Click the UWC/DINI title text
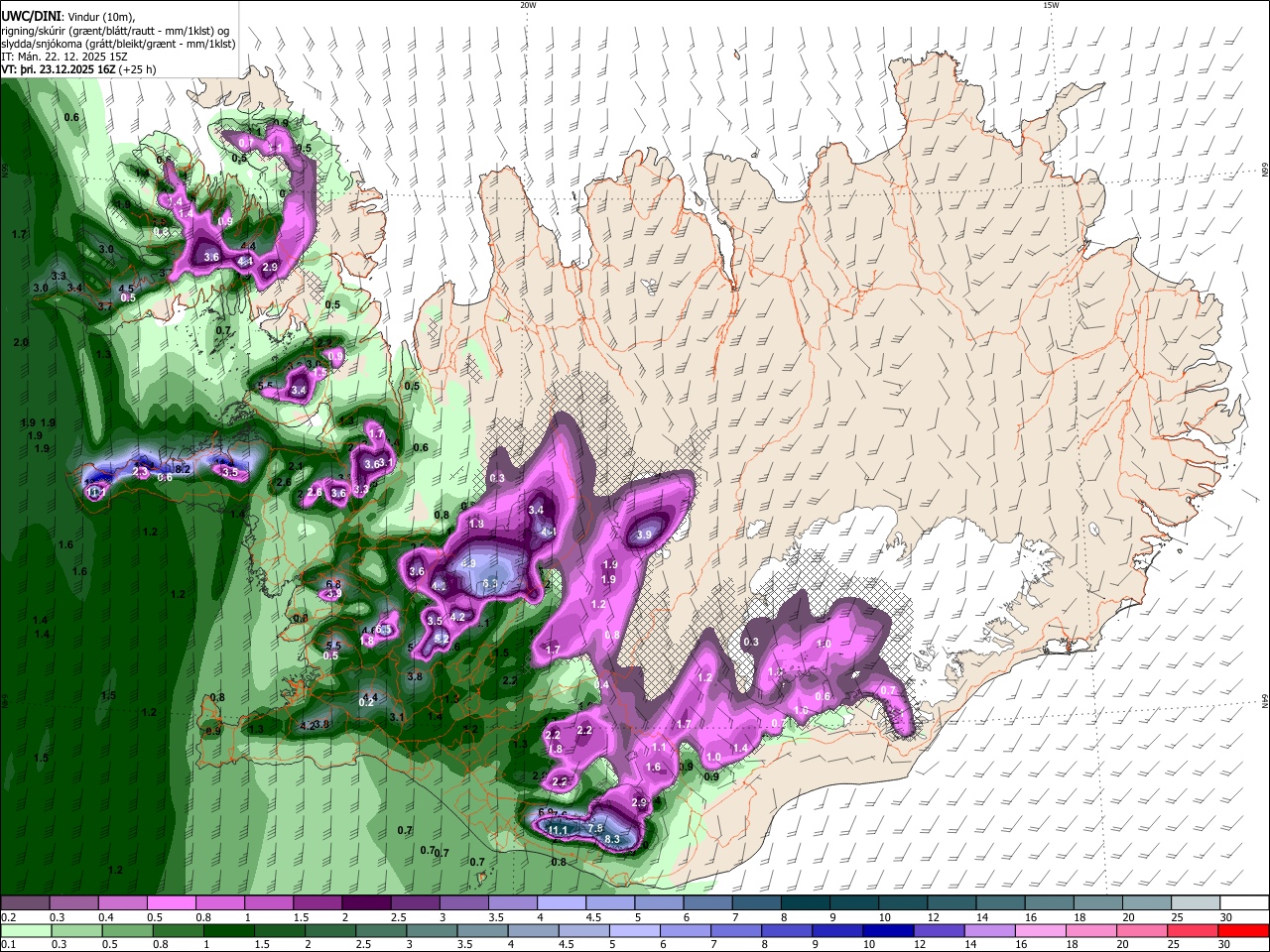The image size is (1270, 952). tap(31, 17)
